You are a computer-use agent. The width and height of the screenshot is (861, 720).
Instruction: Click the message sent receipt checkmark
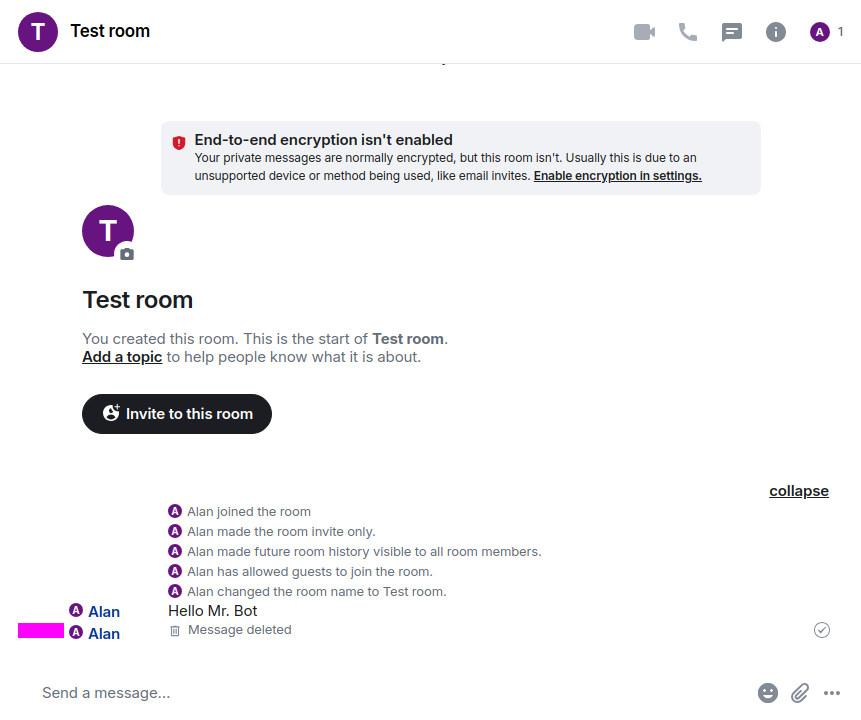pos(822,630)
